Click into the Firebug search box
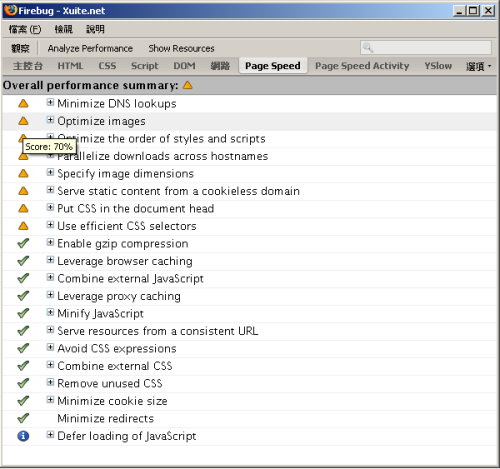Viewport: 500px width, 469px height. click(x=426, y=48)
